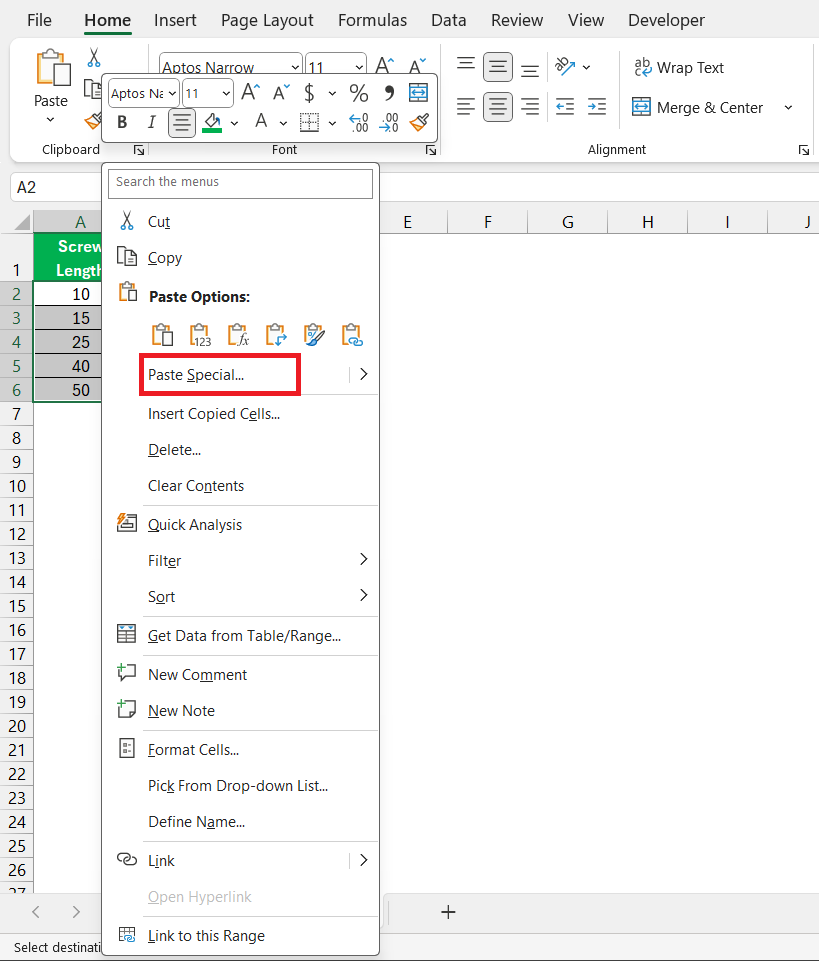Open the Formulas ribbon tab
Screen dimensions: 819x961
[x=372, y=20]
